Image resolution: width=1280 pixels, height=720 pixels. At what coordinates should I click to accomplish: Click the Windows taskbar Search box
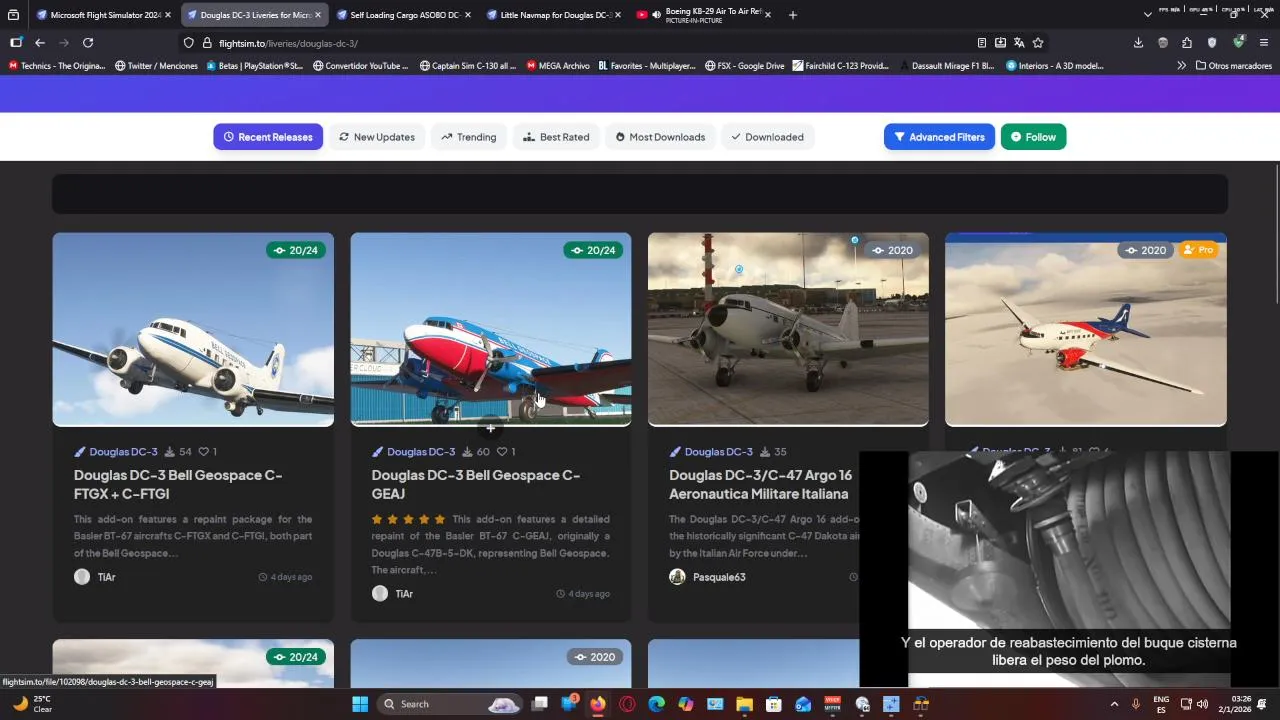pyautogui.click(x=450, y=704)
